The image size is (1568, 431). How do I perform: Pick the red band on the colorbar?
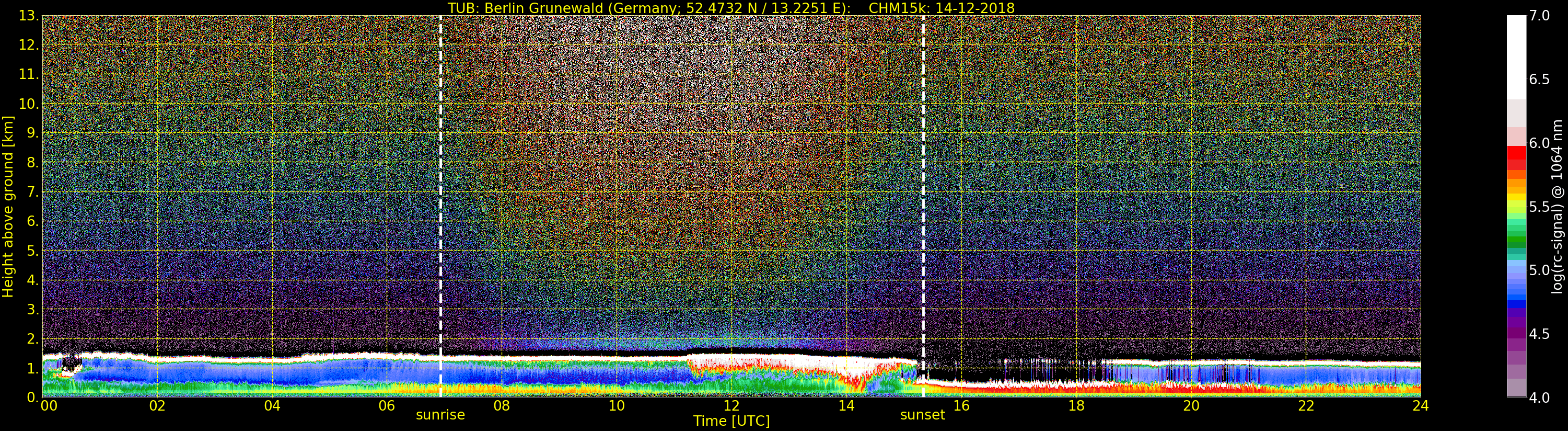coord(1516,155)
